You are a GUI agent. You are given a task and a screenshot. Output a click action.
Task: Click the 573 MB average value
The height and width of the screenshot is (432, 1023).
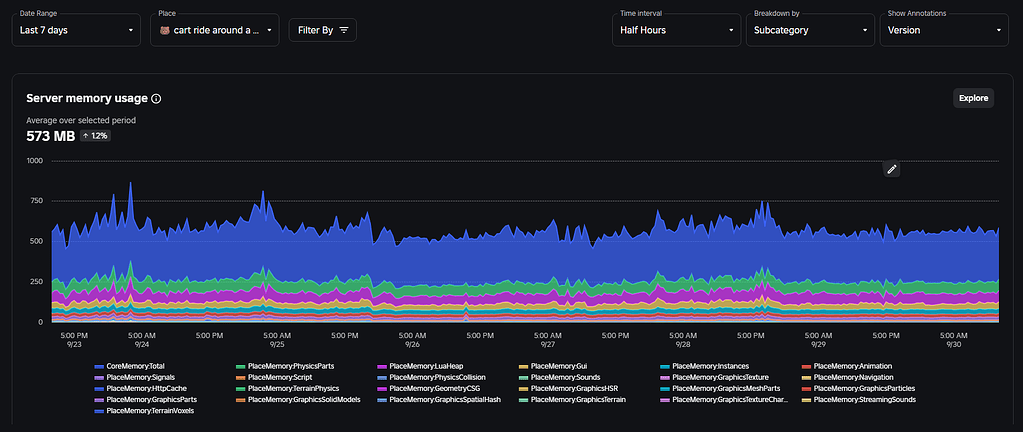[x=50, y=136]
